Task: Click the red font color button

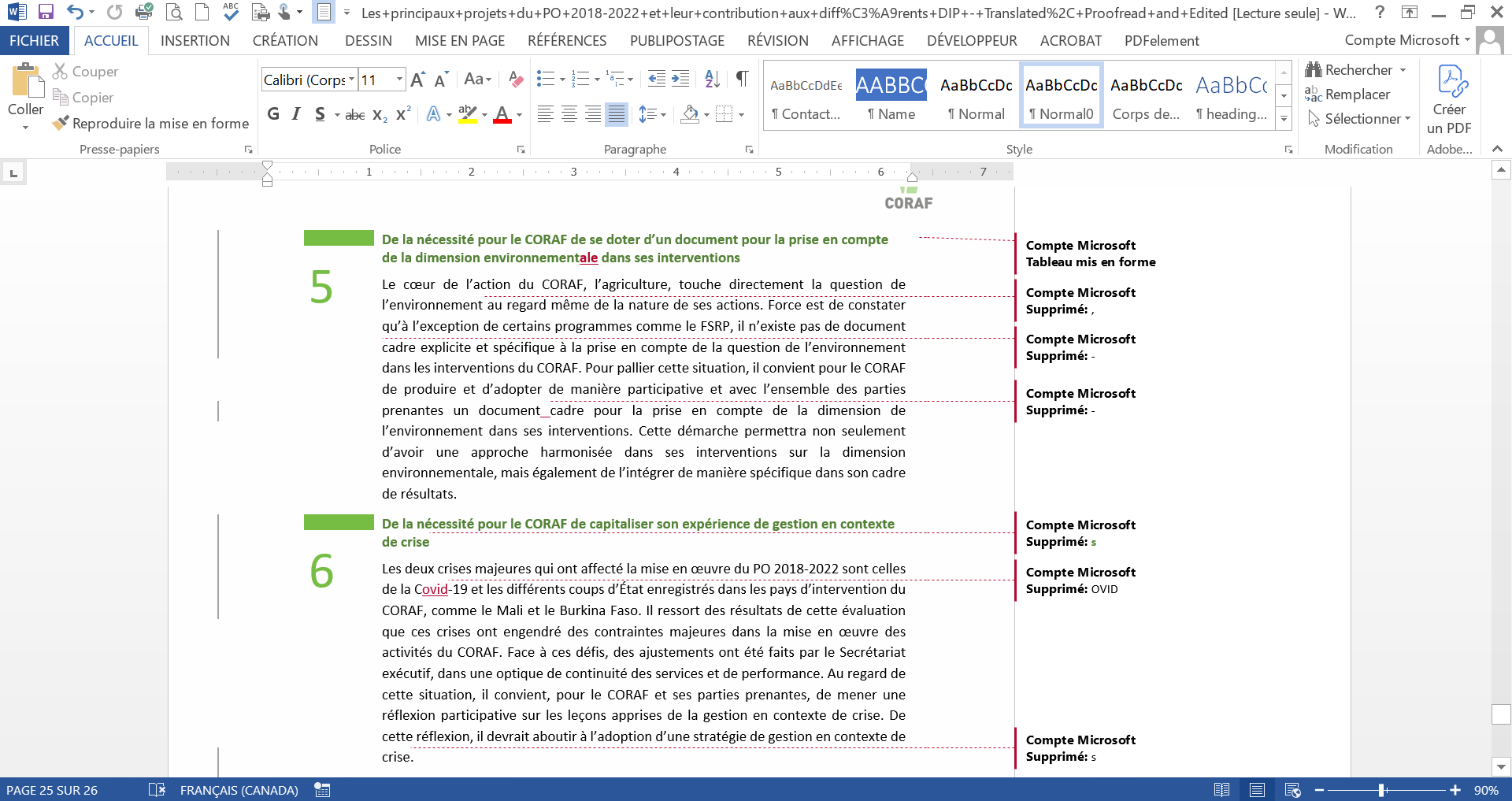Action: pos(502,114)
